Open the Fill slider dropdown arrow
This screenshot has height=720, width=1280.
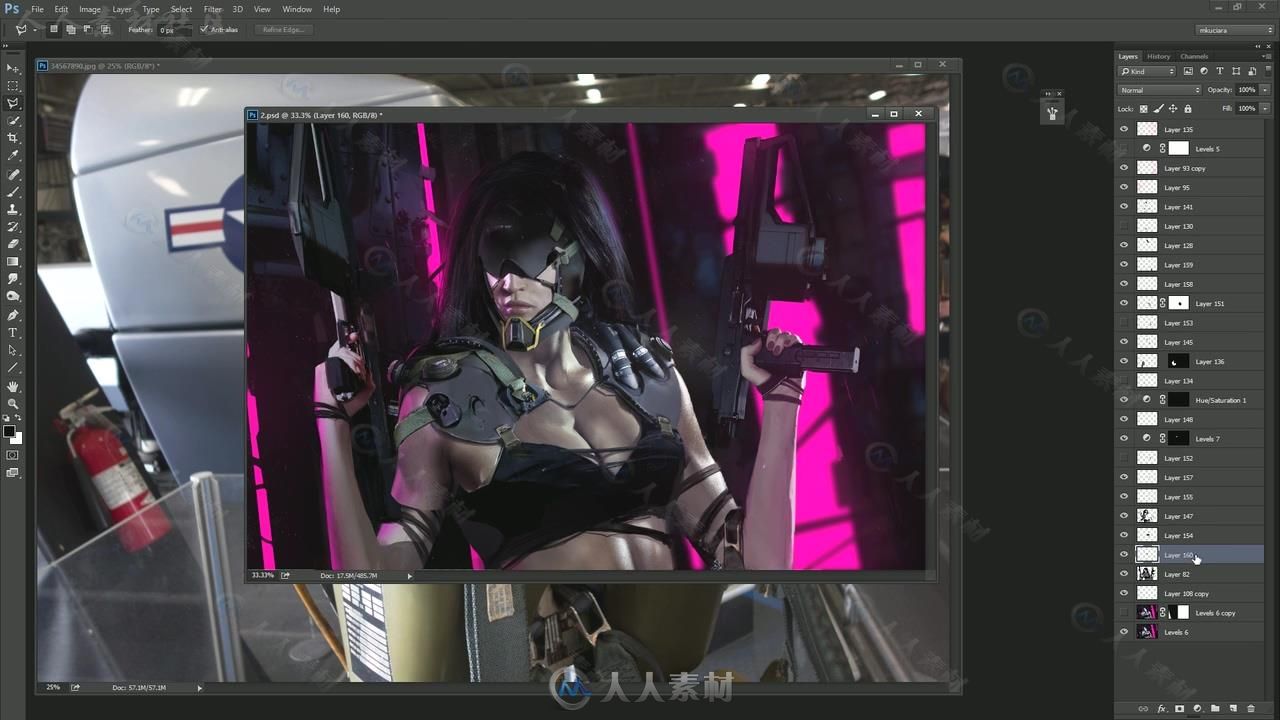[1265, 108]
